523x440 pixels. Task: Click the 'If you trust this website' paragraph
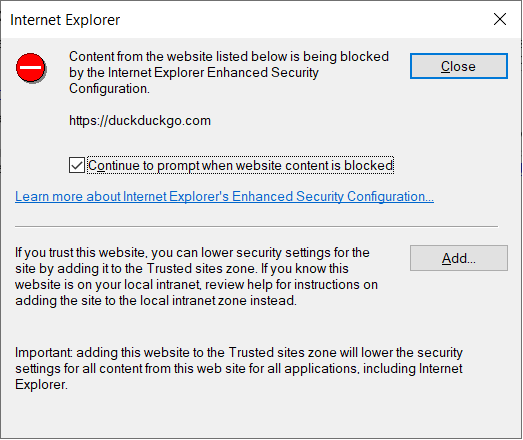196,277
